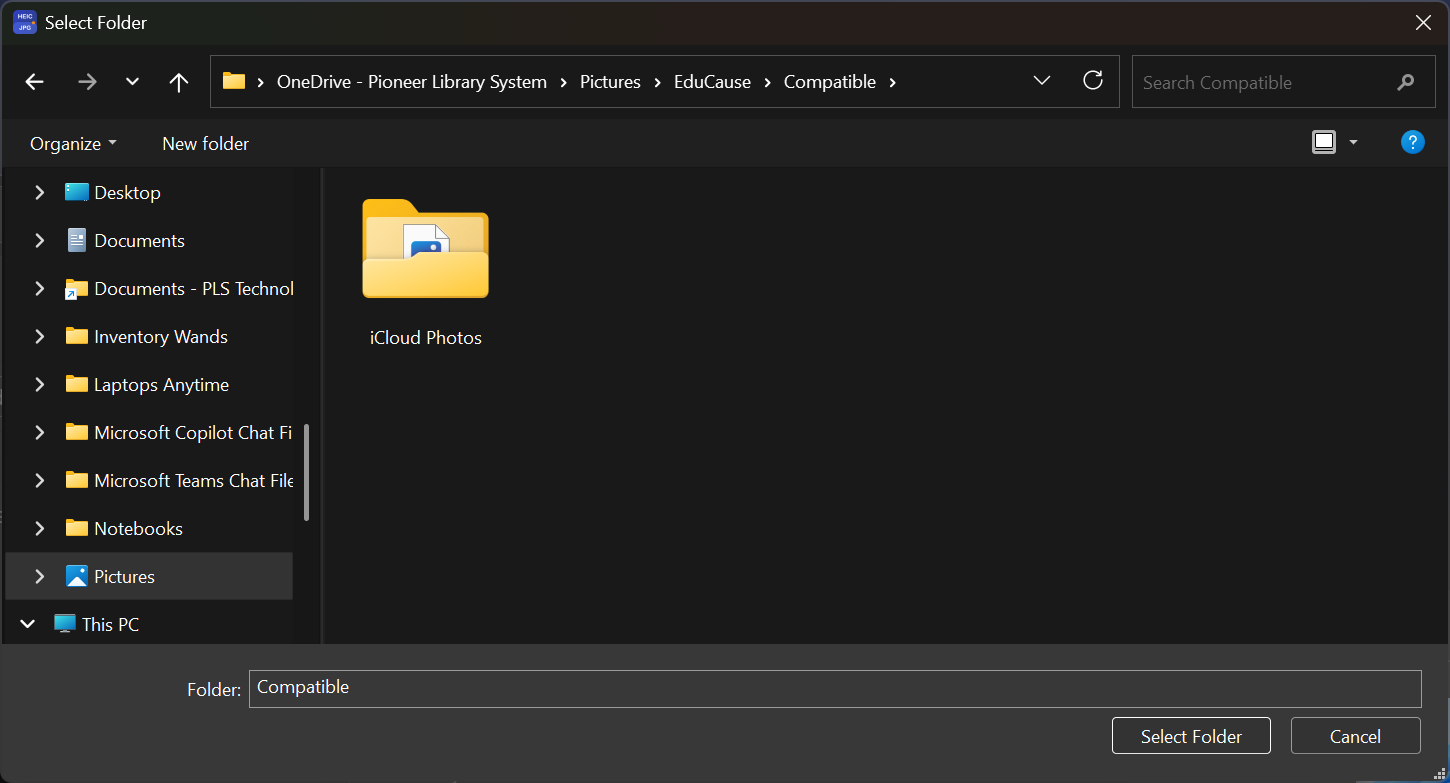
Task: Open the view options dropdown arrow
Action: (x=1353, y=142)
